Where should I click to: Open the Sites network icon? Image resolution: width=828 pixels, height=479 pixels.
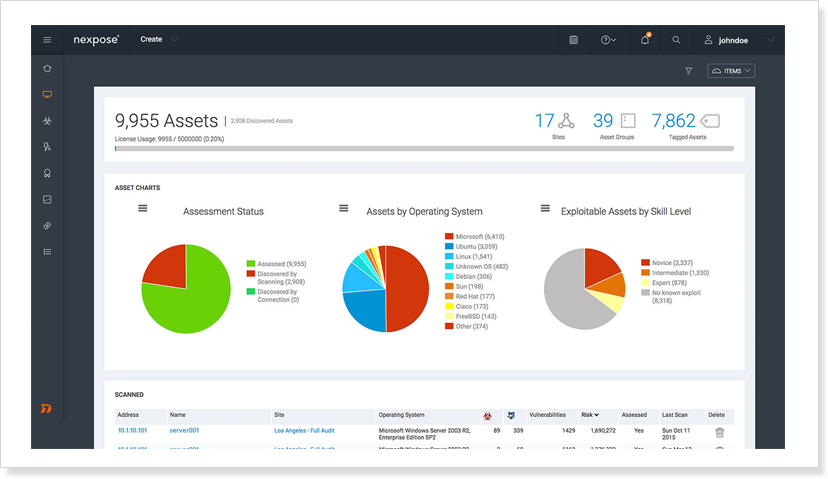[566, 121]
